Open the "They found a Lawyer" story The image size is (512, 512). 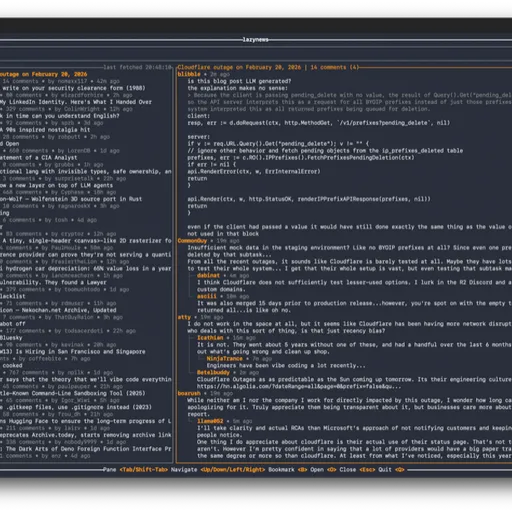[x=53, y=283]
